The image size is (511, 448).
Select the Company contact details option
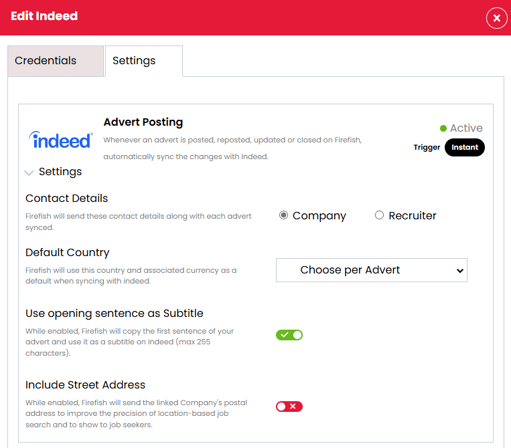pos(283,215)
